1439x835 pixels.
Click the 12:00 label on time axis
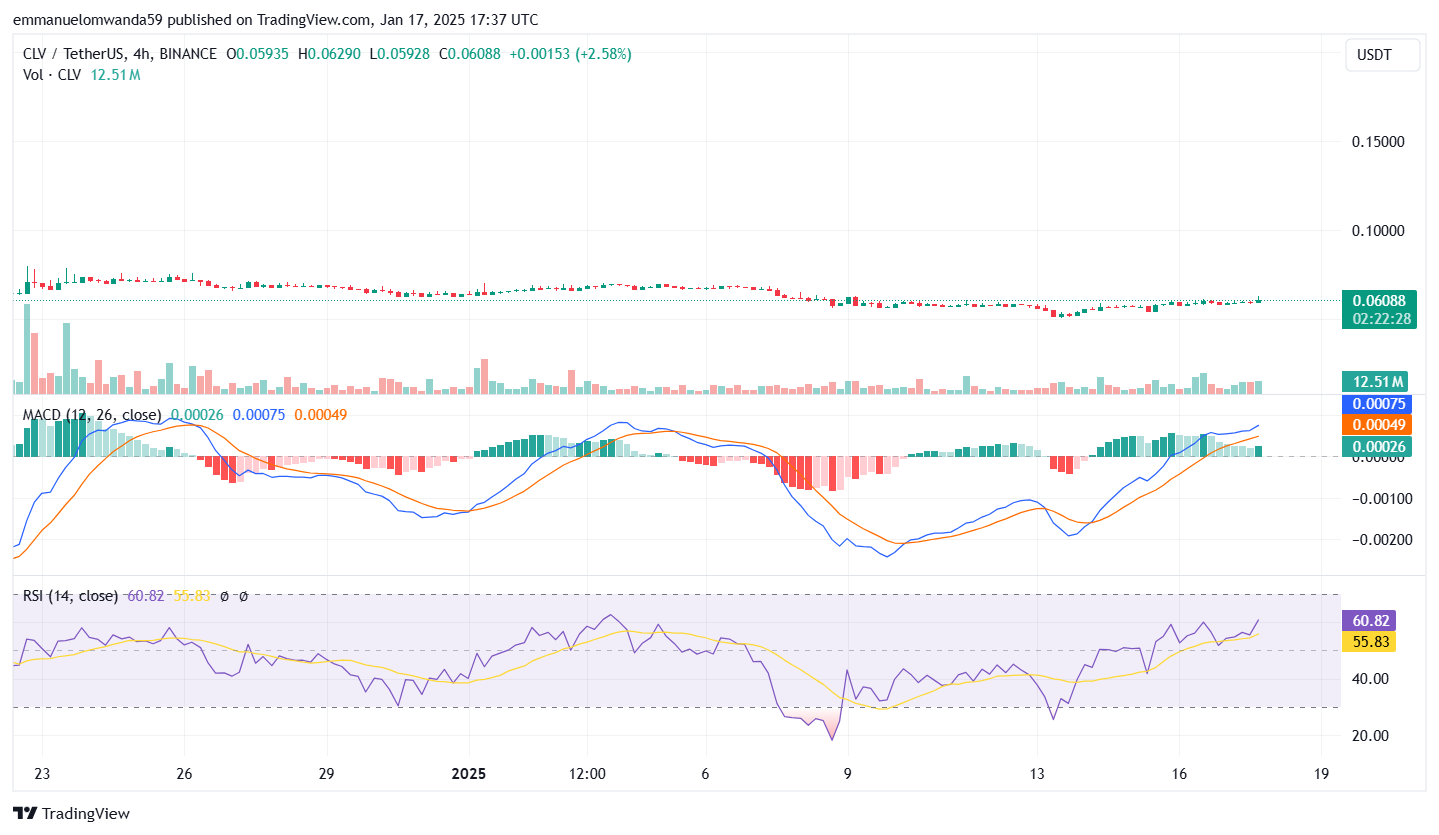(x=587, y=774)
